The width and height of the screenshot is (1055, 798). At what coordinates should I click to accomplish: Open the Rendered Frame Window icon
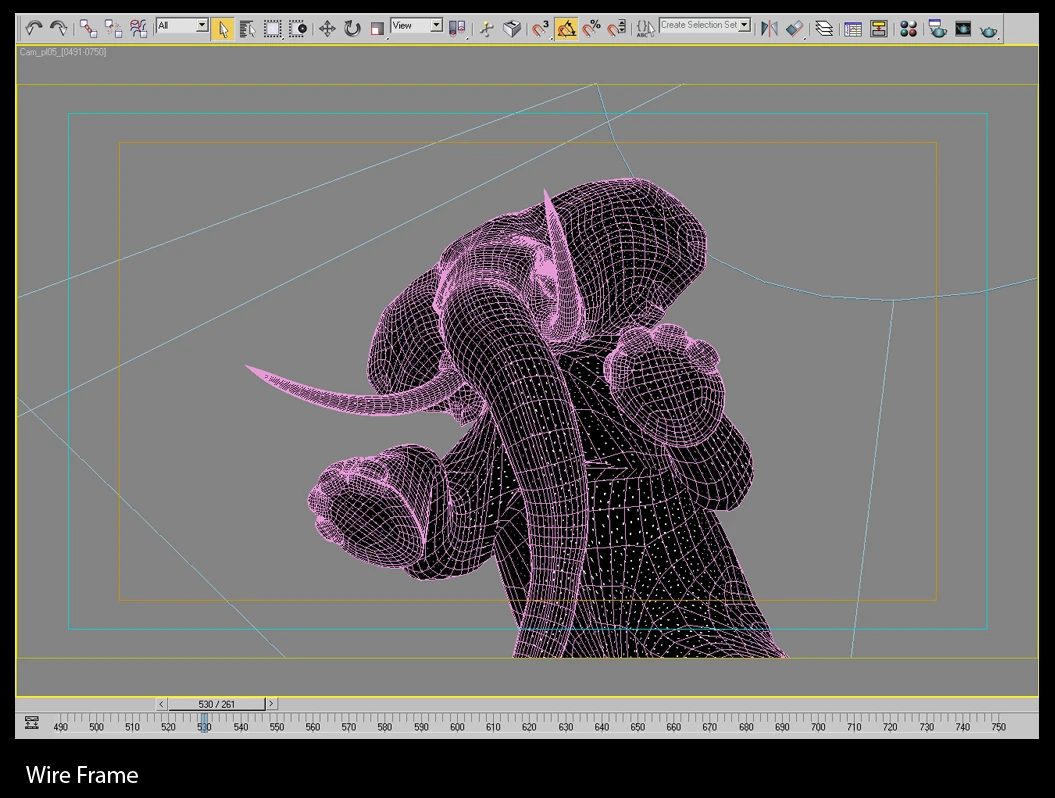click(963, 29)
